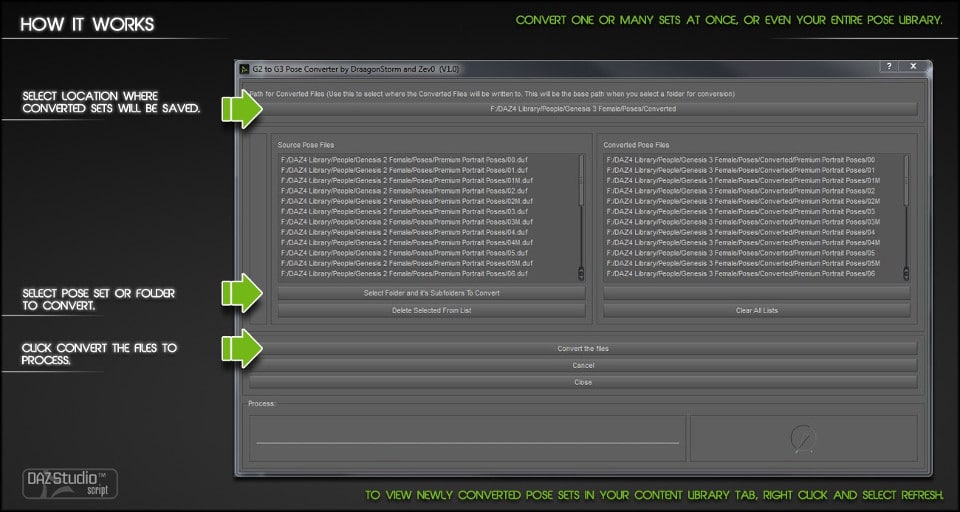Viewport: 960px width, 512px height.
Task: Click the blank button above Clear All Lists
Action: pyautogui.click(x=757, y=293)
